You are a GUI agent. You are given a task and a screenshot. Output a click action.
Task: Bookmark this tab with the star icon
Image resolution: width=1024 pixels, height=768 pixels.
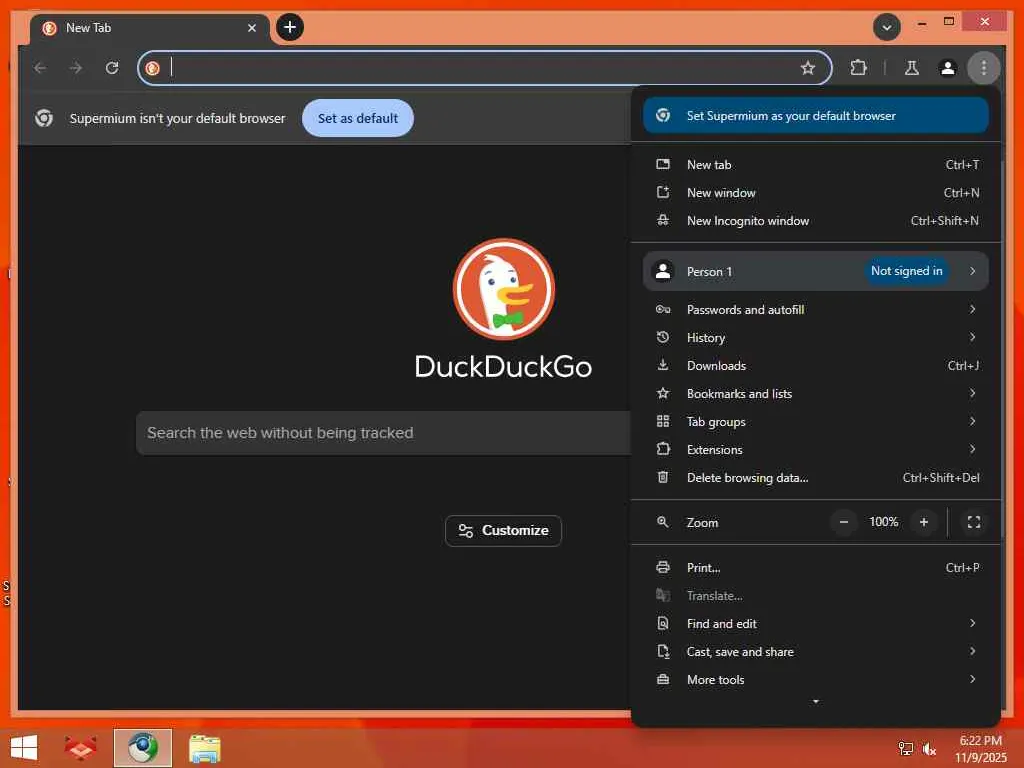[x=808, y=68]
